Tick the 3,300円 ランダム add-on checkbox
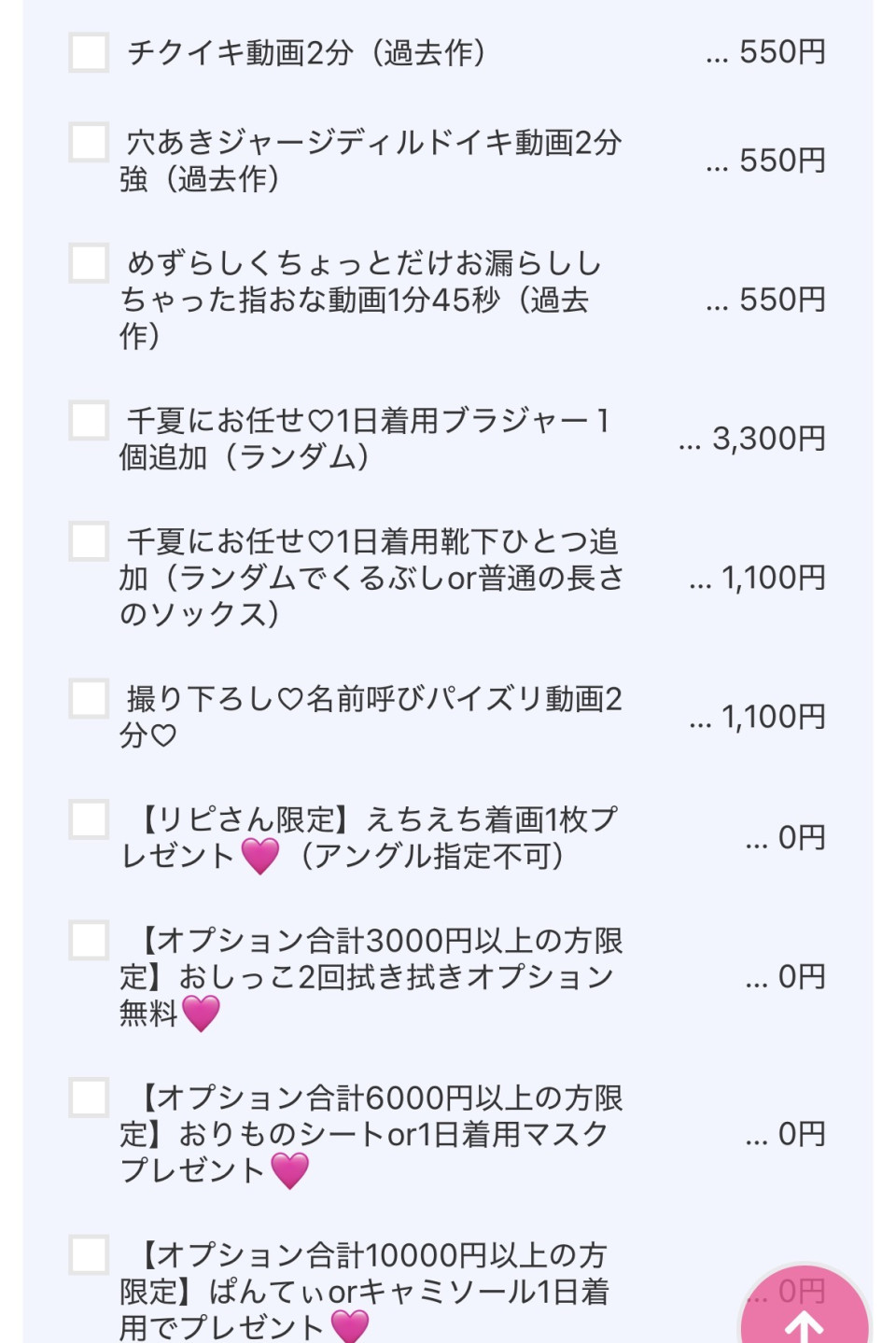 90,420
